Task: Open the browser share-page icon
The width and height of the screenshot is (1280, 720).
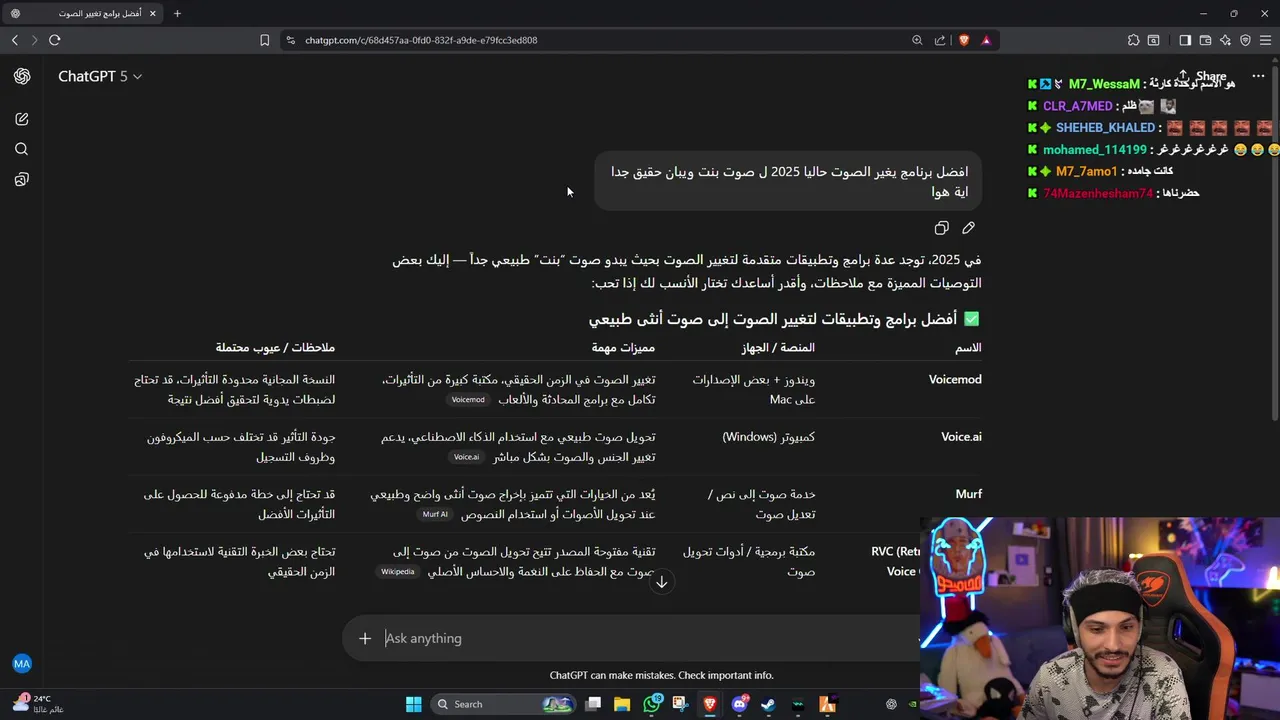Action: 940,40
